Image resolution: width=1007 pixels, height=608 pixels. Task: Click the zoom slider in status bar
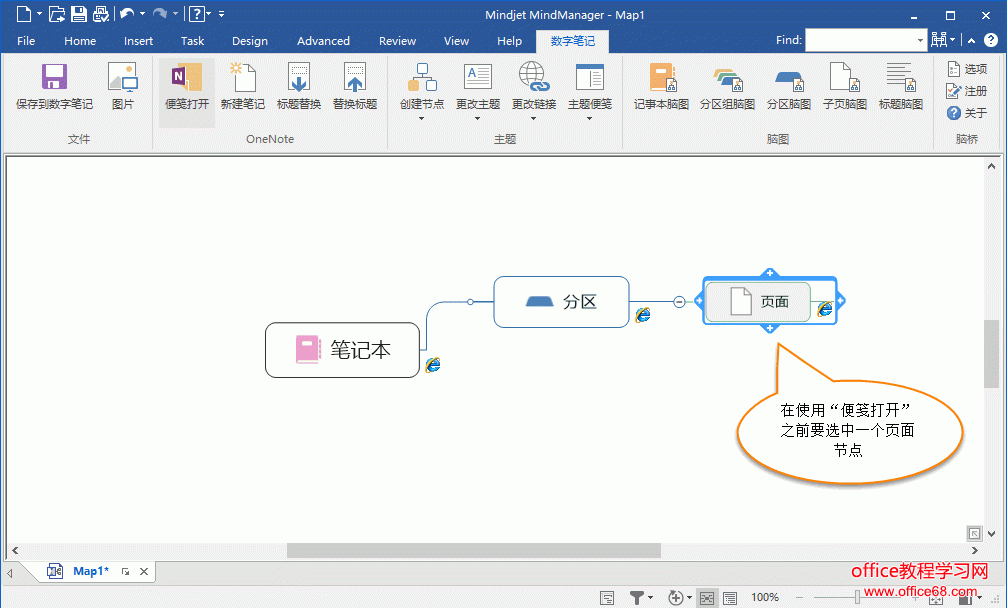(x=856, y=598)
